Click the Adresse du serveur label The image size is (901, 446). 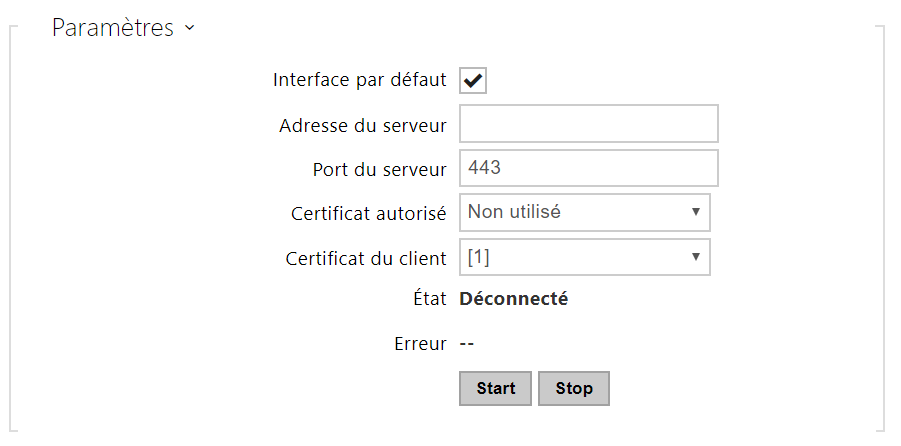coord(362,125)
